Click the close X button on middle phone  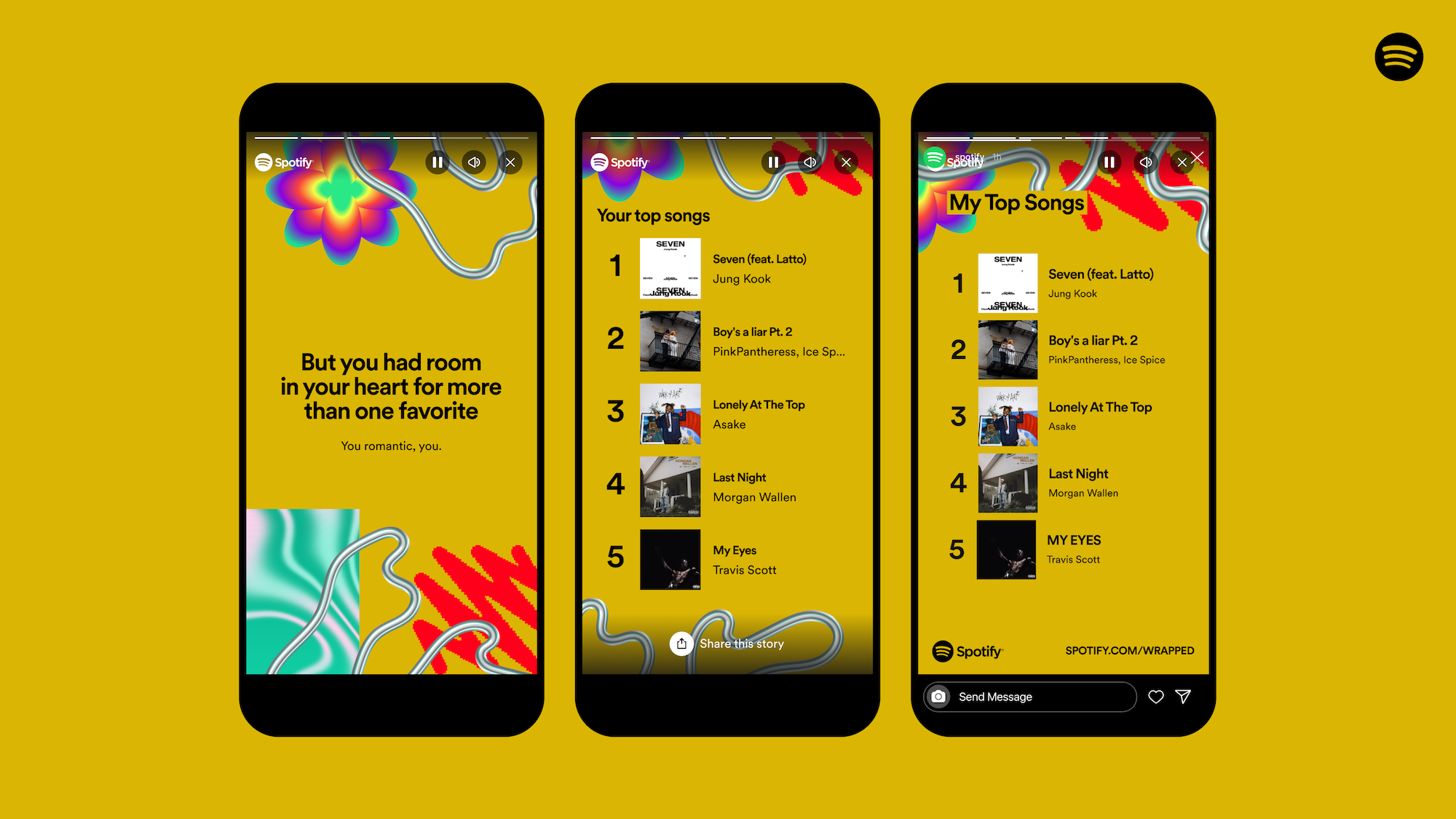847,161
